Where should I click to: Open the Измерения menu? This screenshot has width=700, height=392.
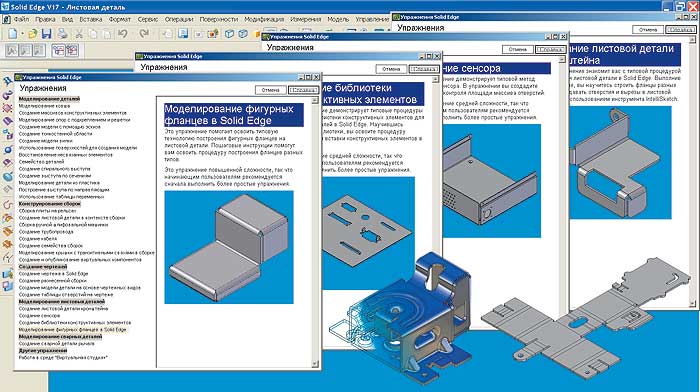[306, 20]
